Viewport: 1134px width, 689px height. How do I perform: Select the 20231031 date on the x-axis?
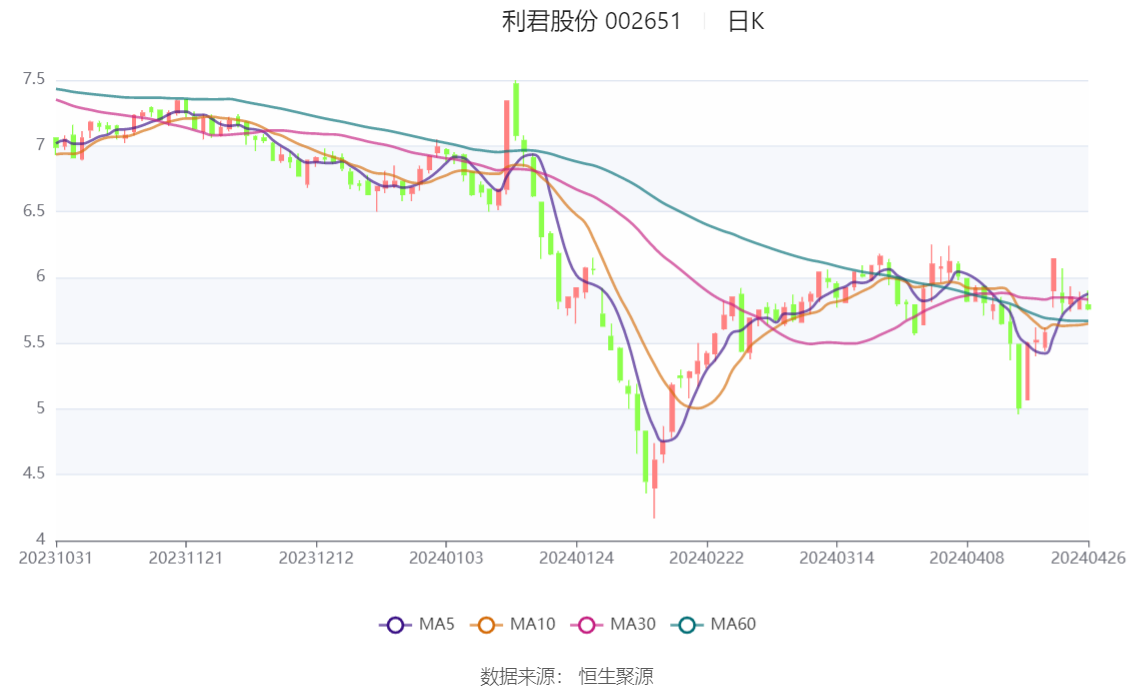56,557
